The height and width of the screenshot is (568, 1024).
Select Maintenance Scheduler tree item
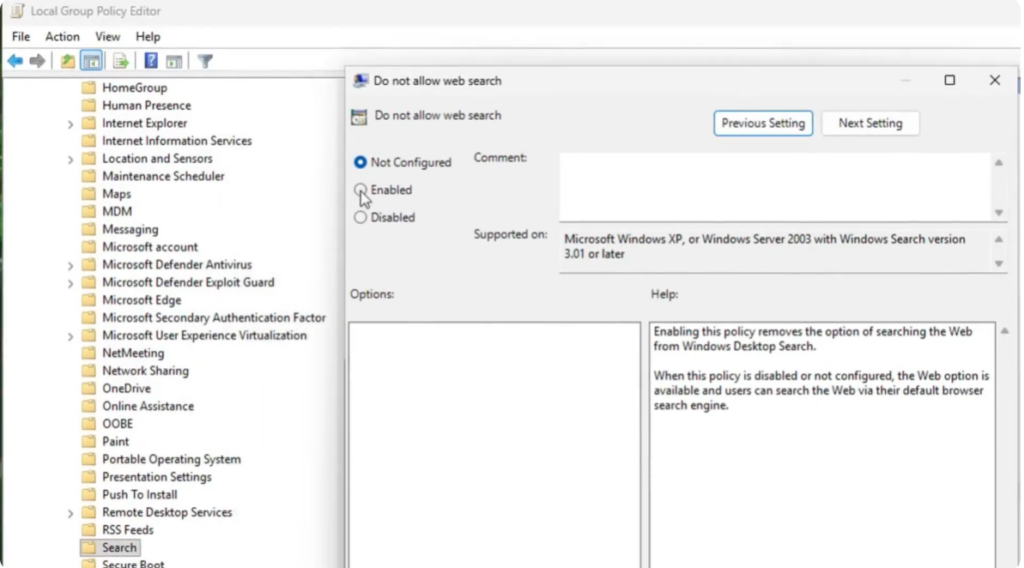pyautogui.click(x=163, y=176)
